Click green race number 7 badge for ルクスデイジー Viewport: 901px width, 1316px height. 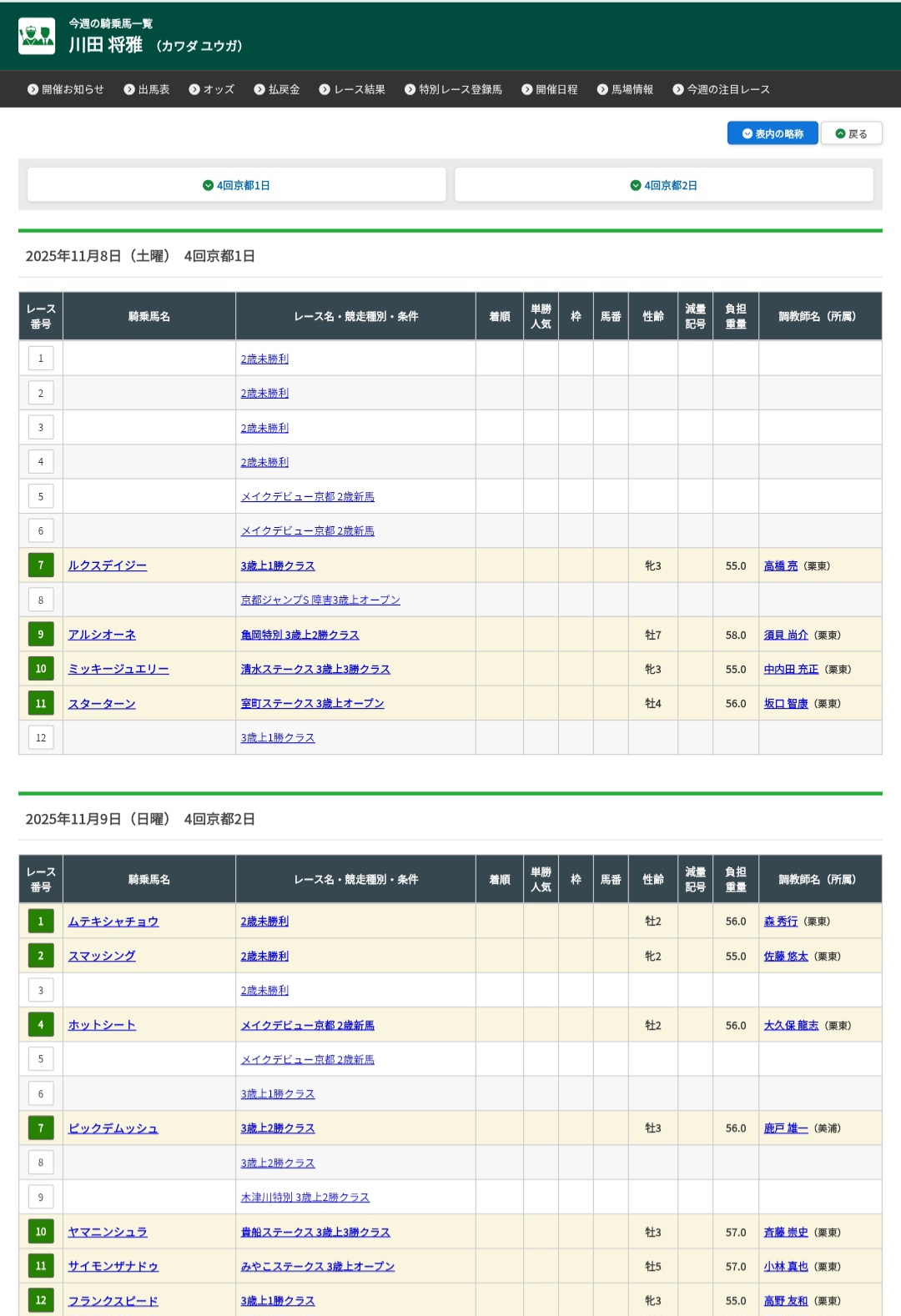(x=41, y=565)
